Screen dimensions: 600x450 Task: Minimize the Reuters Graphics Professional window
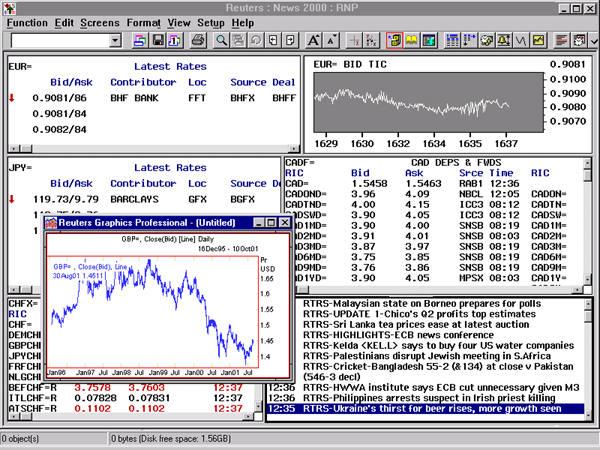tap(259, 222)
